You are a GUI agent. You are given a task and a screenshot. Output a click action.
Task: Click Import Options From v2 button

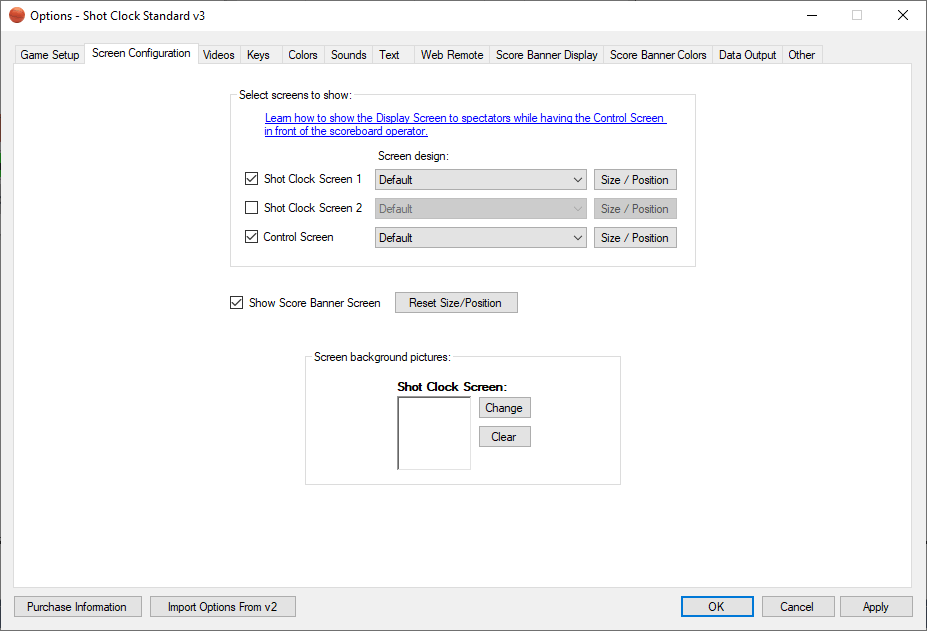pos(222,607)
